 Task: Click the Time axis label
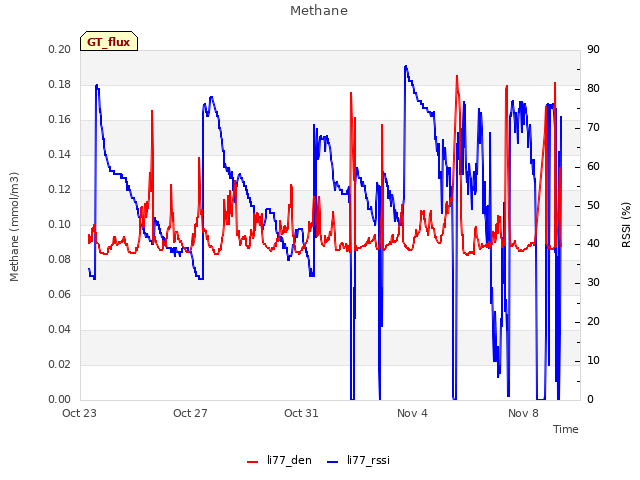(x=565, y=429)
